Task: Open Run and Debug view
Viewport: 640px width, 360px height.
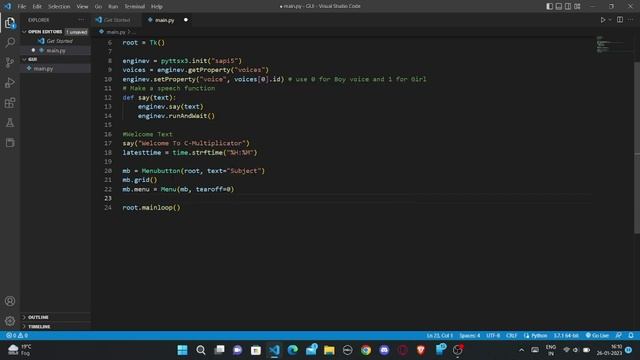Action: click(x=10, y=82)
